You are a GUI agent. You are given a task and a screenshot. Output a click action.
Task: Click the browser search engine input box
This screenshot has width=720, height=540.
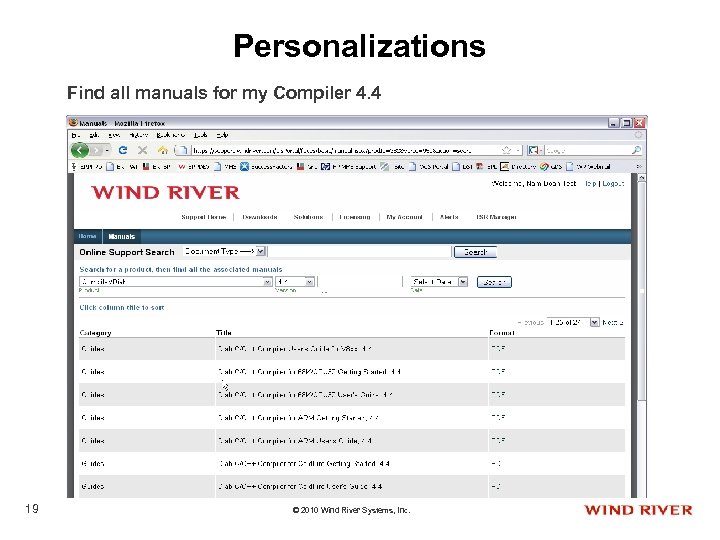point(588,150)
